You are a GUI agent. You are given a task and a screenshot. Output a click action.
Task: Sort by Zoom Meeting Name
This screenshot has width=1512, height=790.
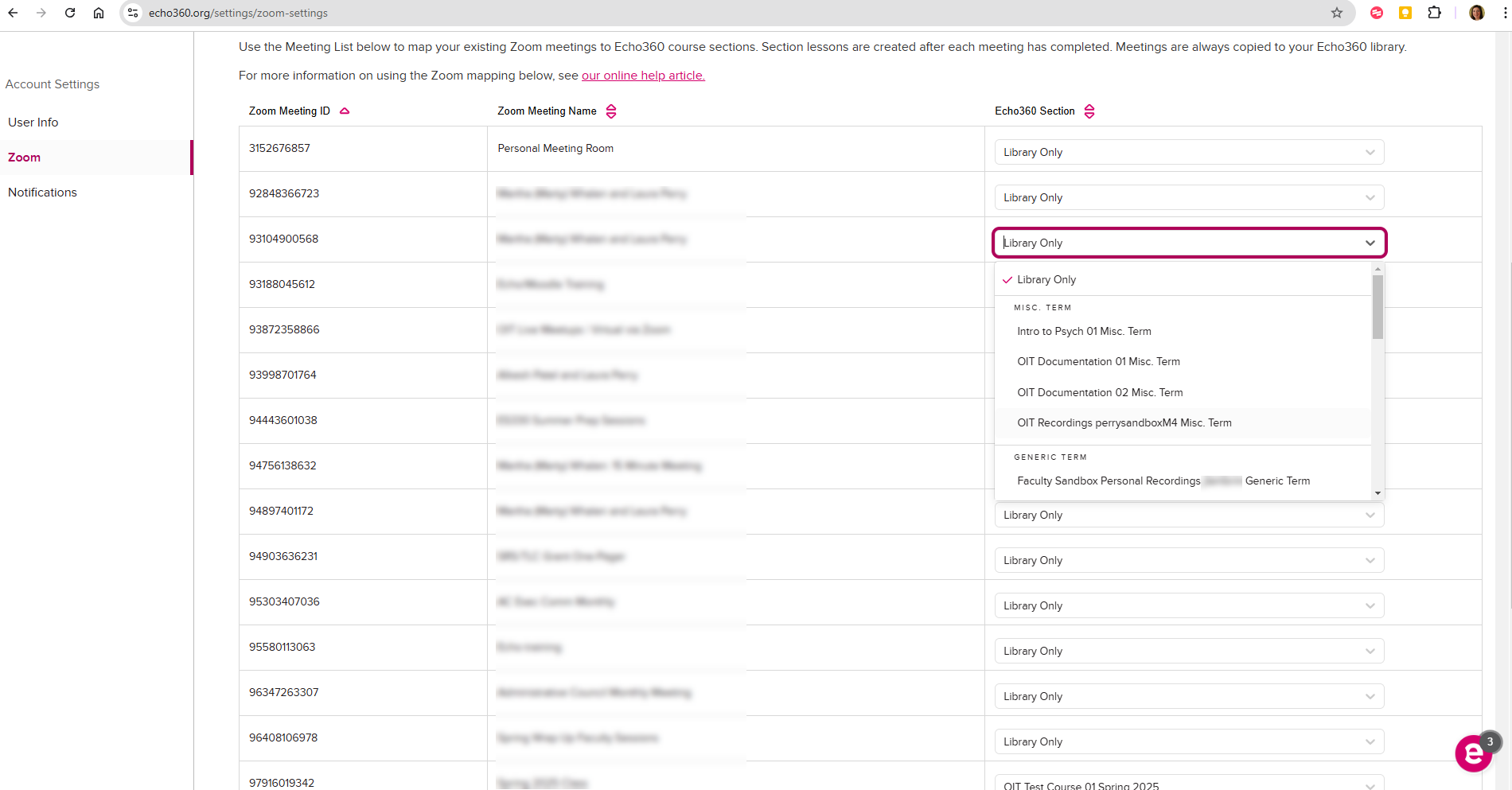coord(611,111)
